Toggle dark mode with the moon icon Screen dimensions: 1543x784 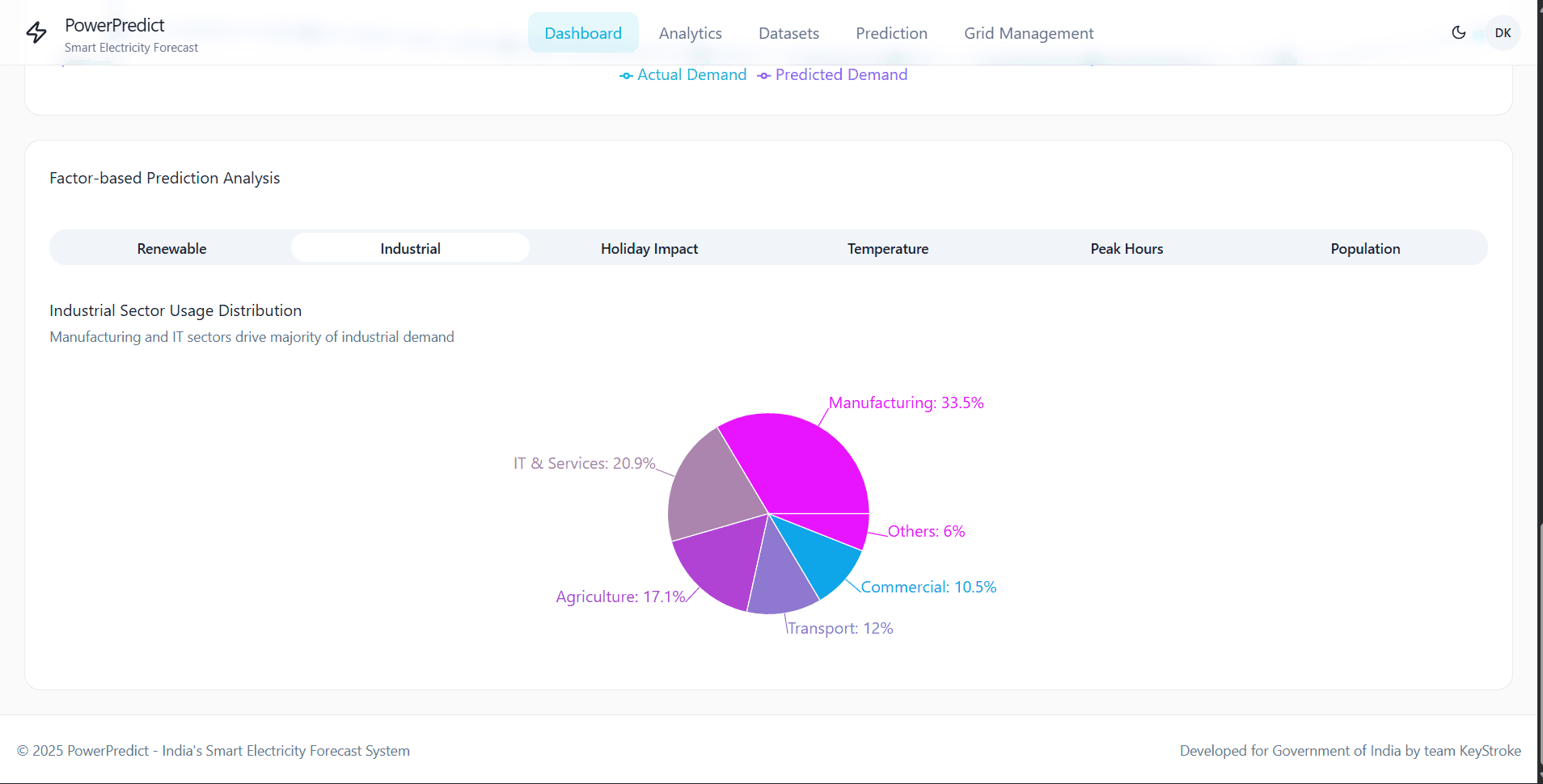tap(1459, 32)
